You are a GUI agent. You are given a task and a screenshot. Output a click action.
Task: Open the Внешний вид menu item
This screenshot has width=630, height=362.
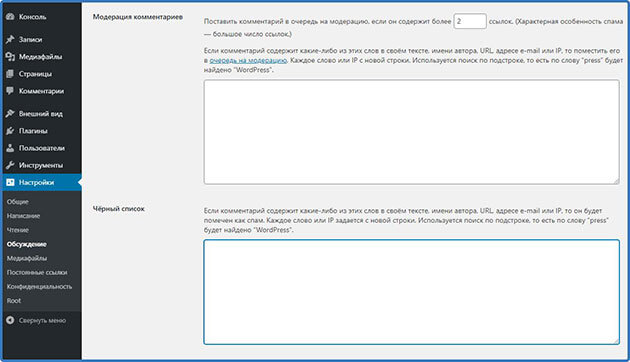click(42, 114)
